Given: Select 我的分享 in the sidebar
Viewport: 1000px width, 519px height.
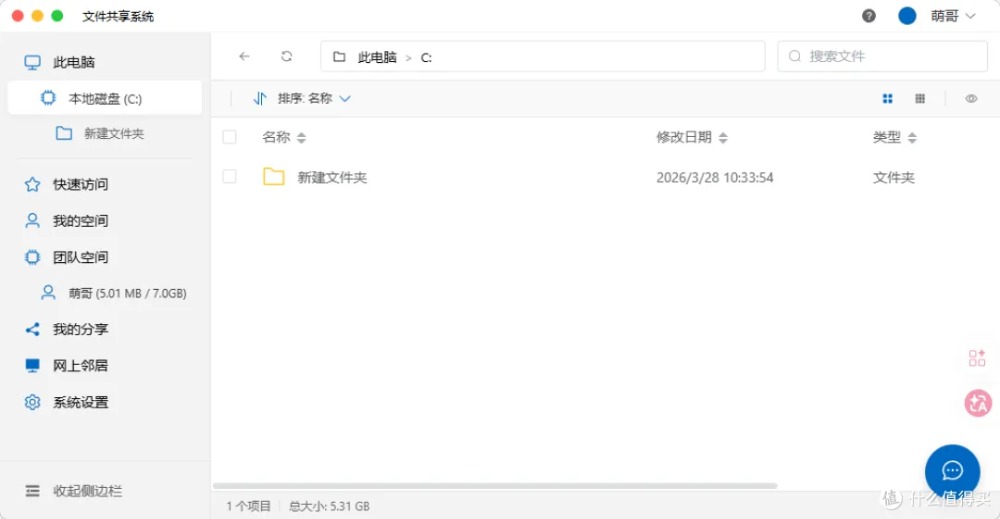Looking at the screenshot, I should 80,330.
